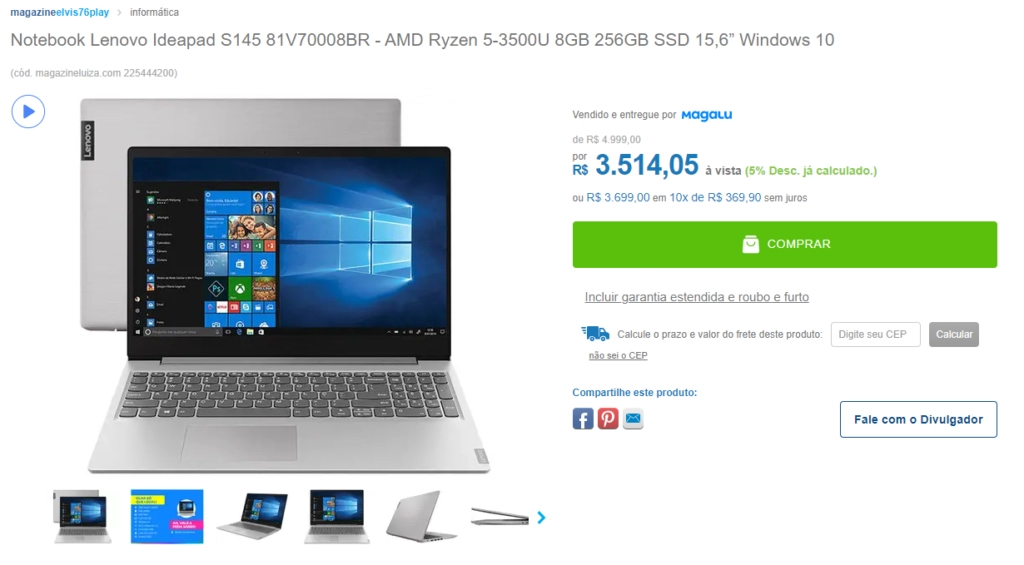Open não sei o CEP link
The image size is (1024, 565).
pyautogui.click(x=618, y=355)
